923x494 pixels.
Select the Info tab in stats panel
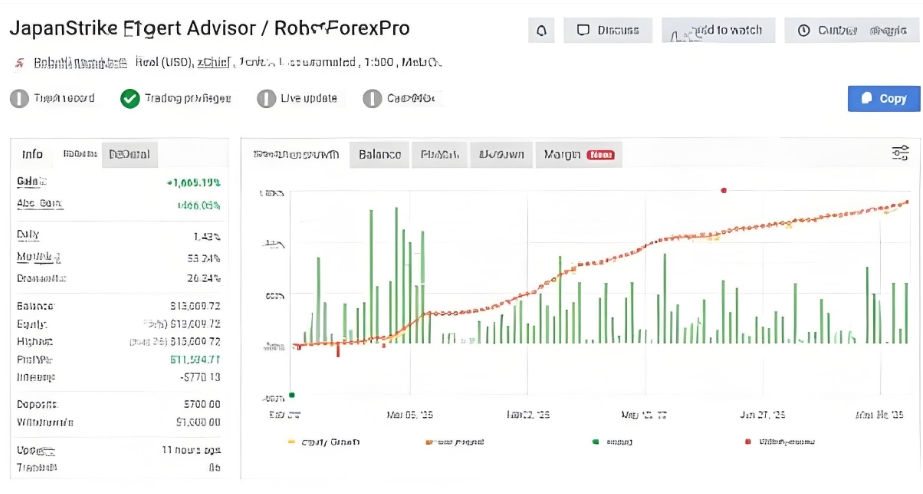tap(33, 154)
